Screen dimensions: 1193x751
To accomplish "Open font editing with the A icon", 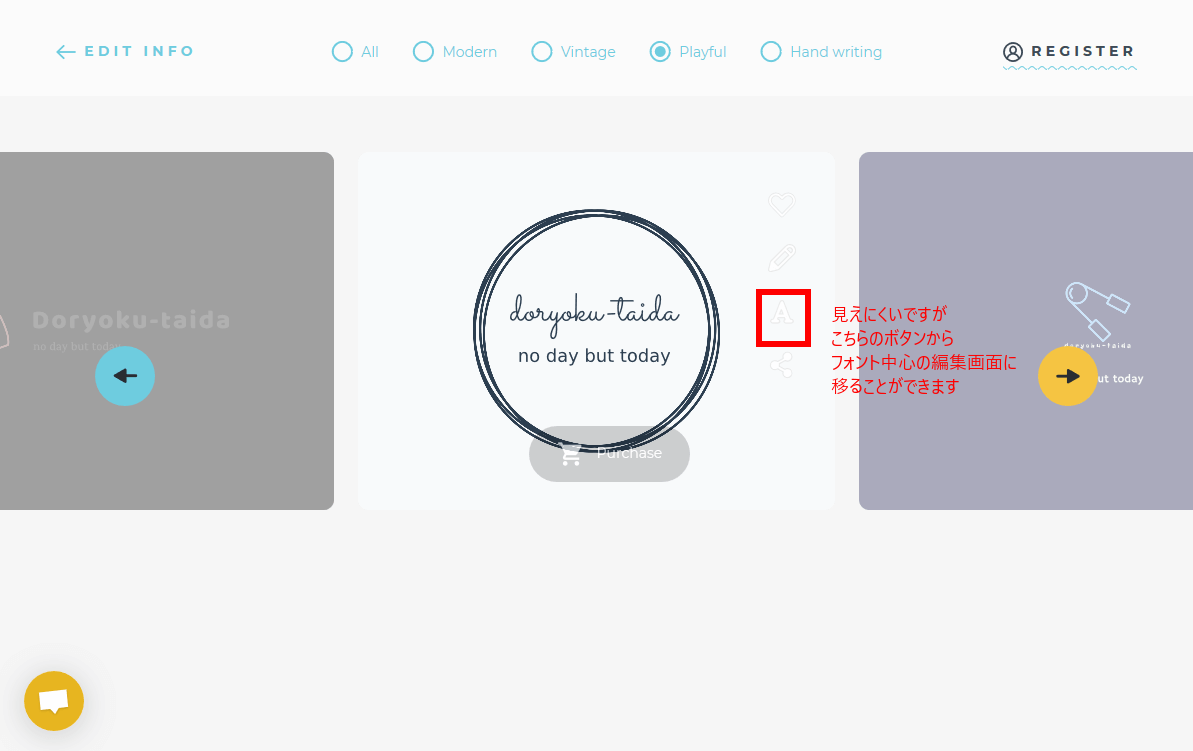I will [x=782, y=314].
